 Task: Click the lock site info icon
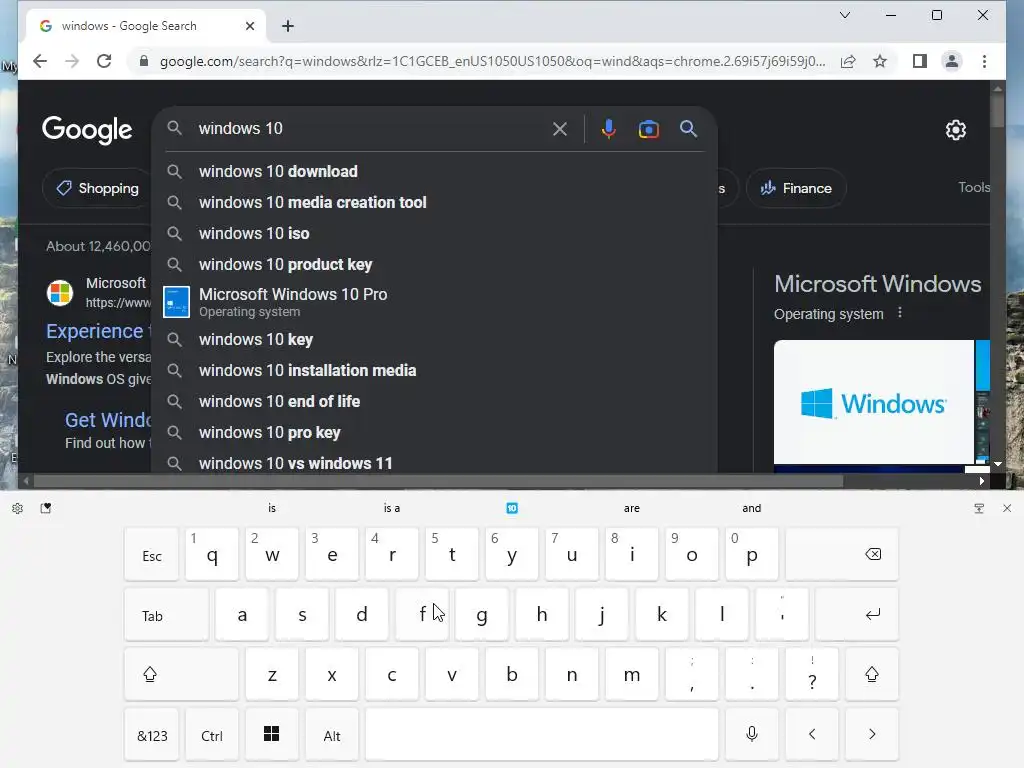coord(144,61)
